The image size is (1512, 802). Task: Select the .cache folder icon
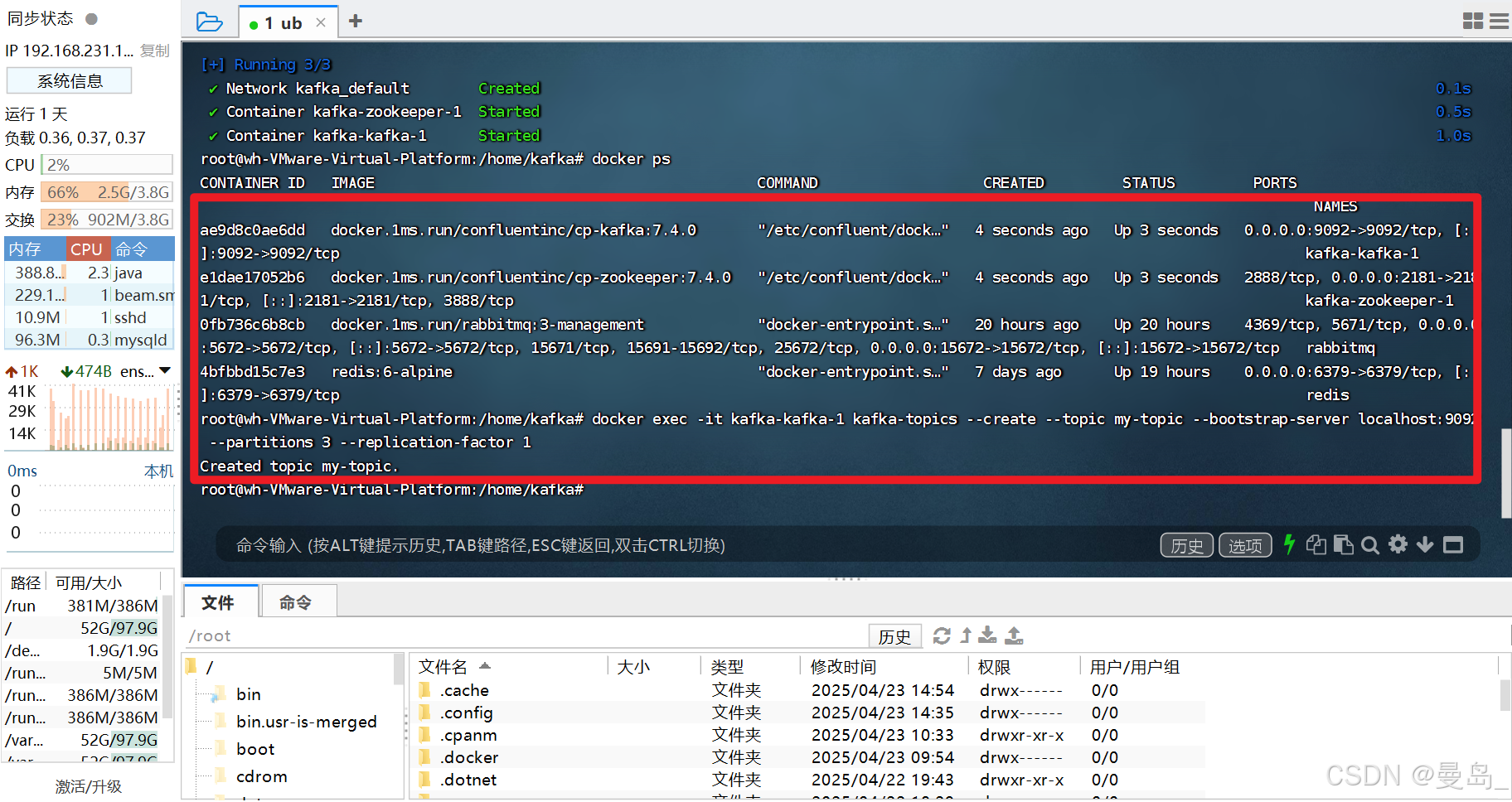[425, 690]
